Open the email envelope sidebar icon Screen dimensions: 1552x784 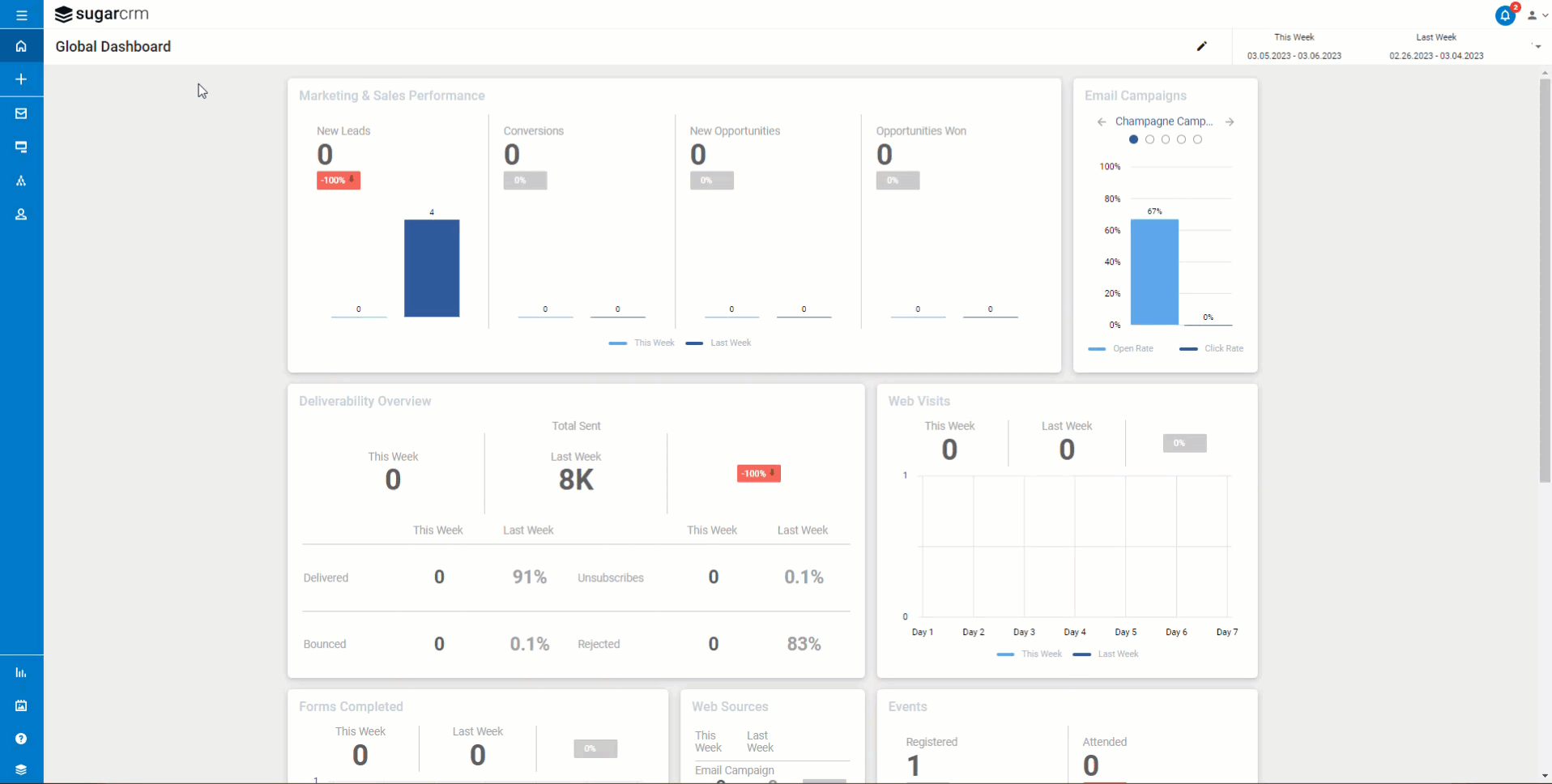[21, 113]
